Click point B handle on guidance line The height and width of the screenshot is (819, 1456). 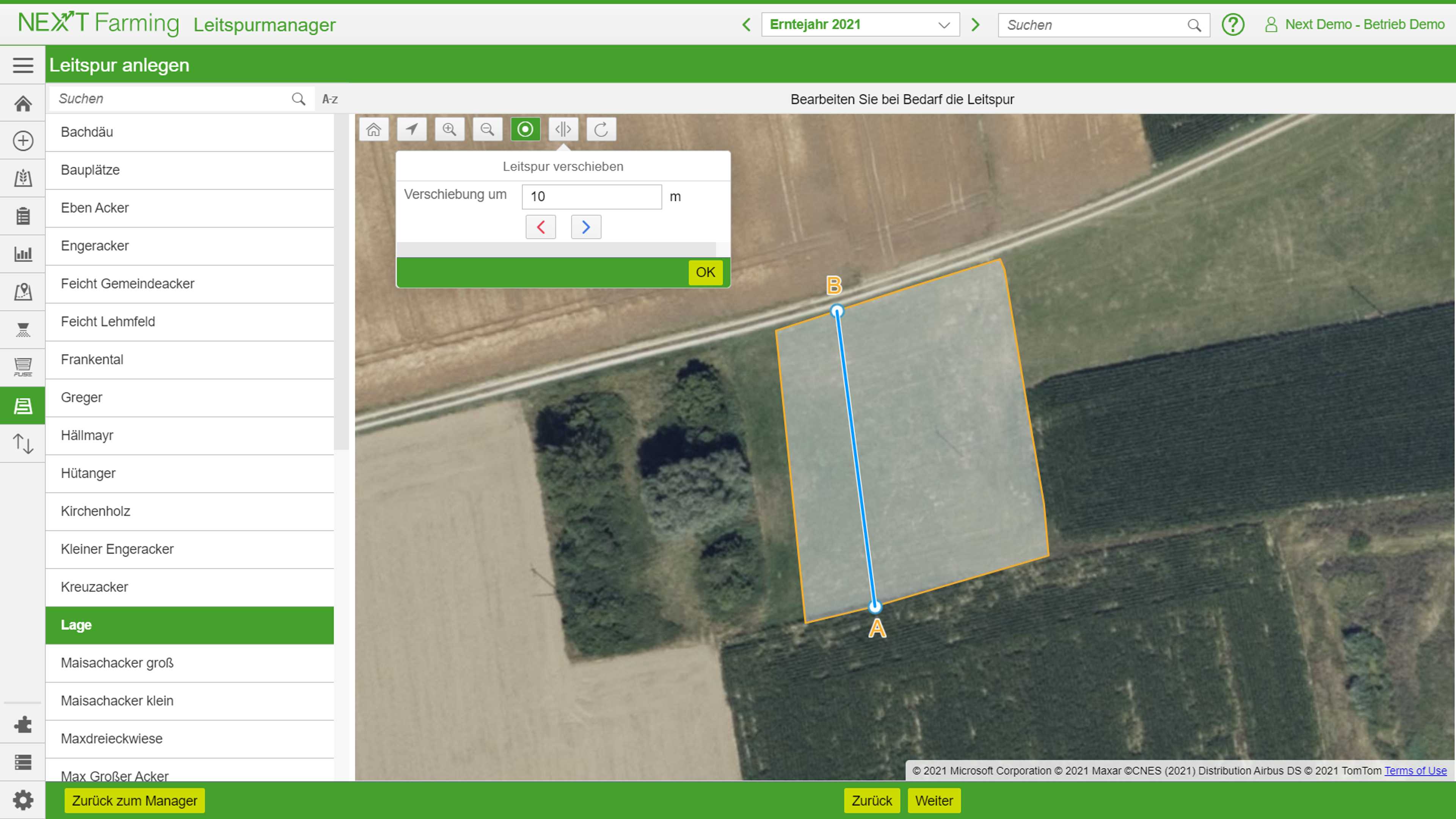pos(837,311)
